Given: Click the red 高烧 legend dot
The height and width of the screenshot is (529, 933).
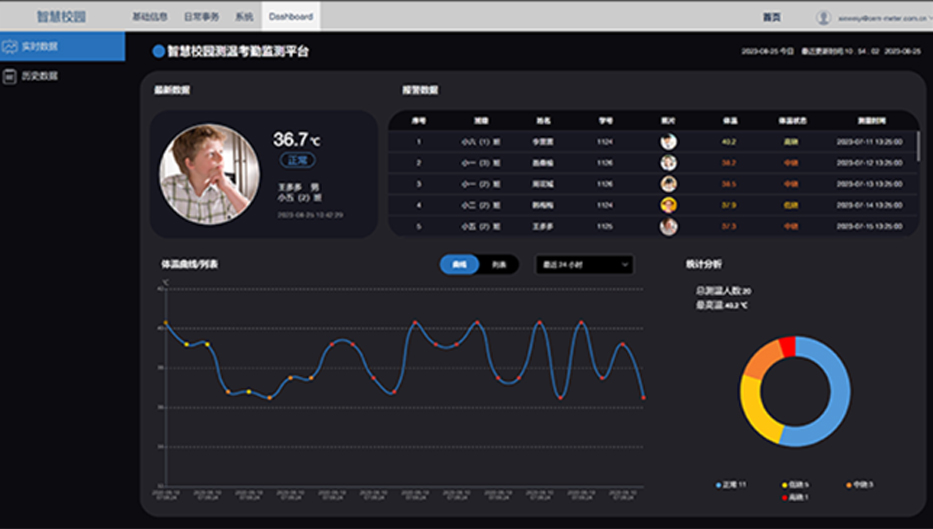Looking at the screenshot, I should point(787,497).
